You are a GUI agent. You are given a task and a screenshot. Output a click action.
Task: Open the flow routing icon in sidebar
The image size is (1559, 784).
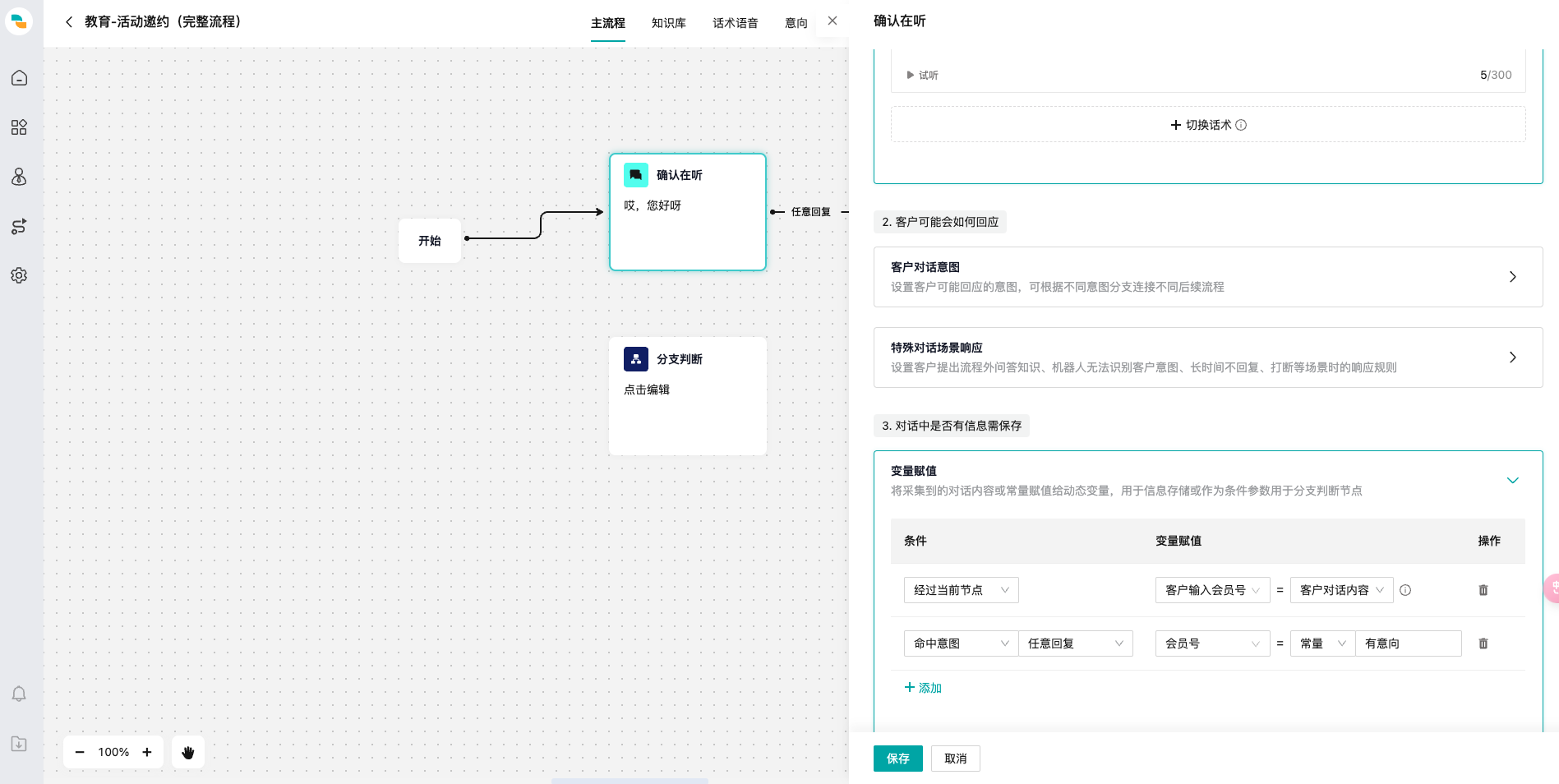[x=19, y=226]
